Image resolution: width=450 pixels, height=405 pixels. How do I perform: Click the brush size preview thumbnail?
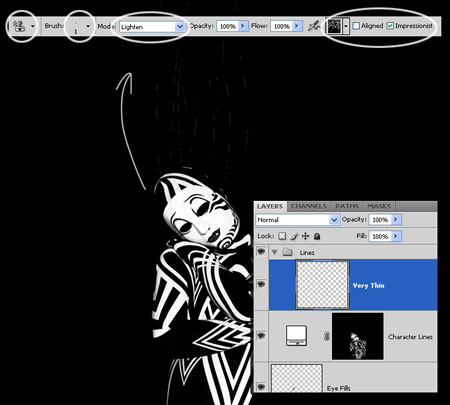point(76,27)
